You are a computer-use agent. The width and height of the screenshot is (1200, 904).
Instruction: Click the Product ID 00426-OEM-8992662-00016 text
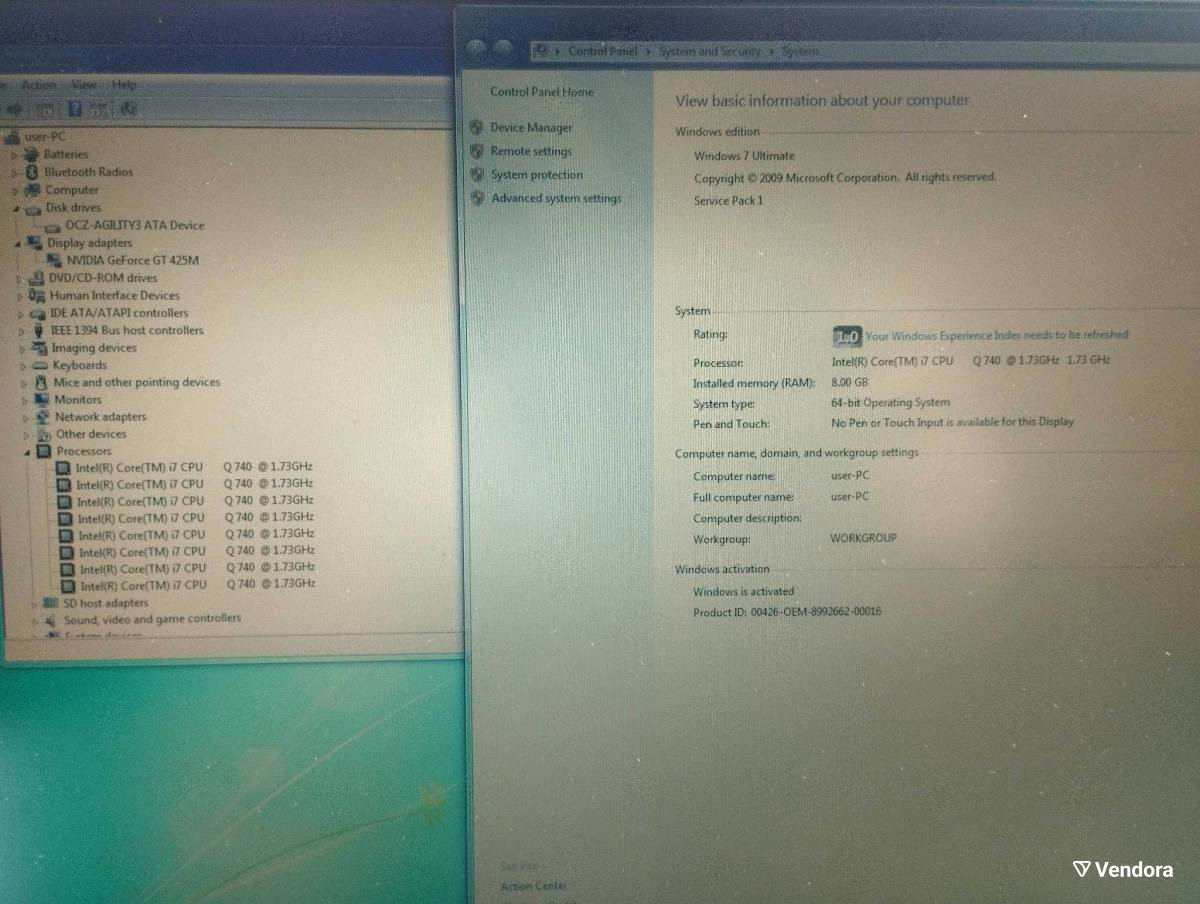[x=787, y=612]
